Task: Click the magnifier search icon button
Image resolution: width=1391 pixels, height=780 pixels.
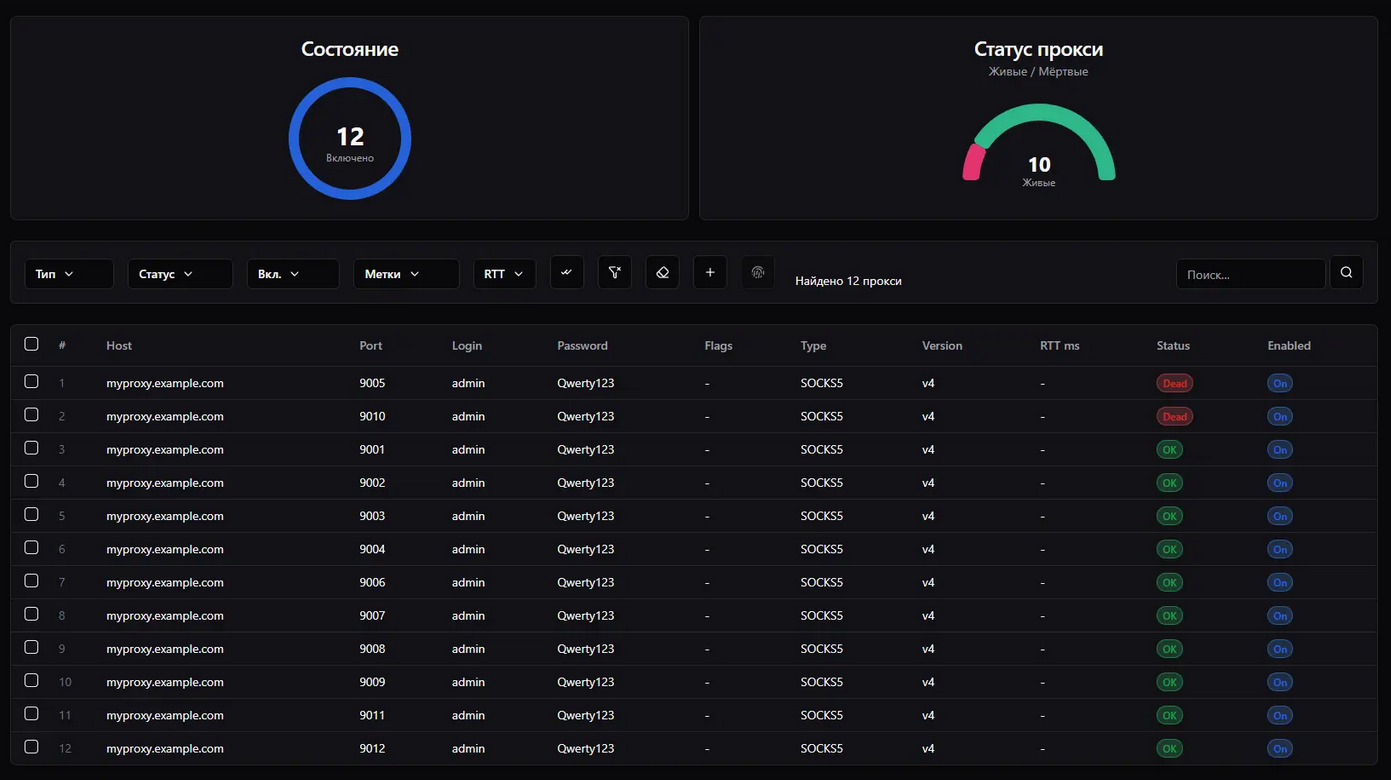Action: (1346, 273)
